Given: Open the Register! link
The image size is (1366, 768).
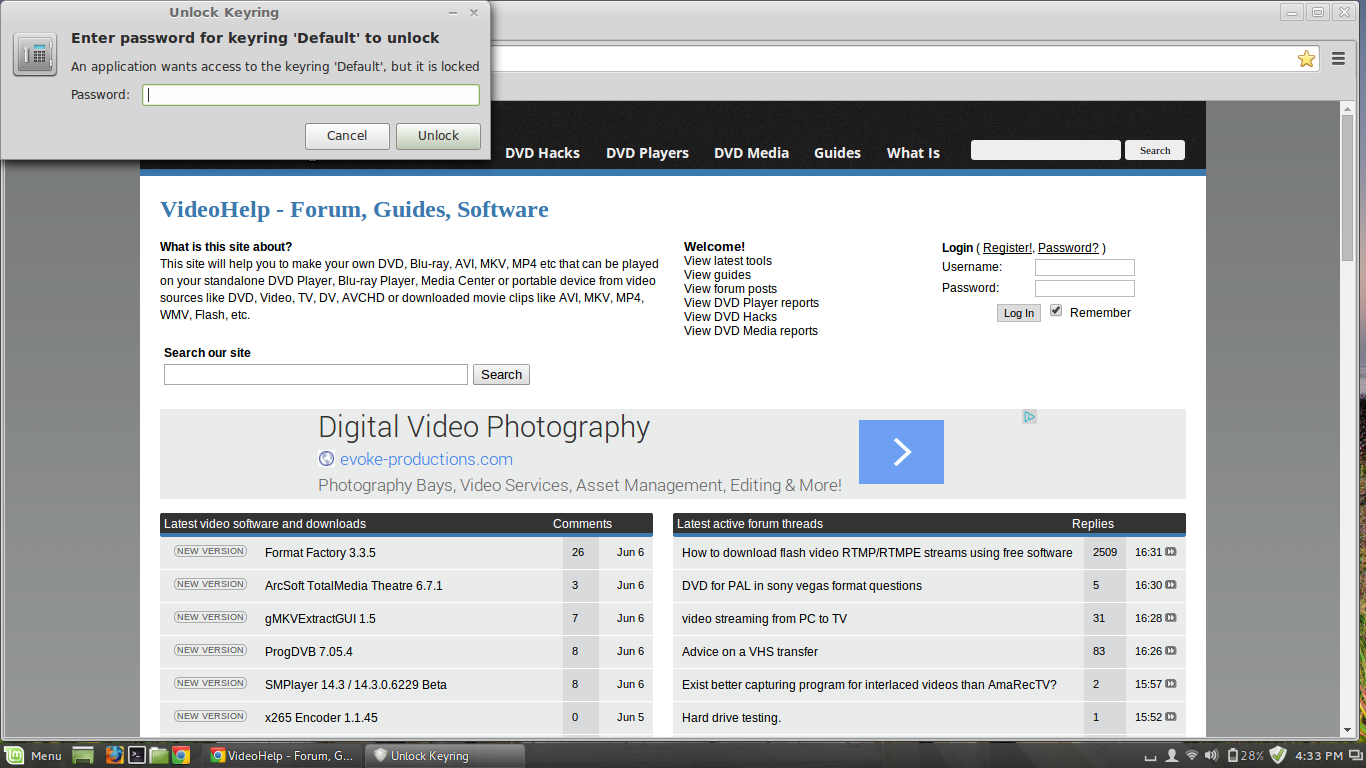Looking at the screenshot, I should tap(1007, 248).
